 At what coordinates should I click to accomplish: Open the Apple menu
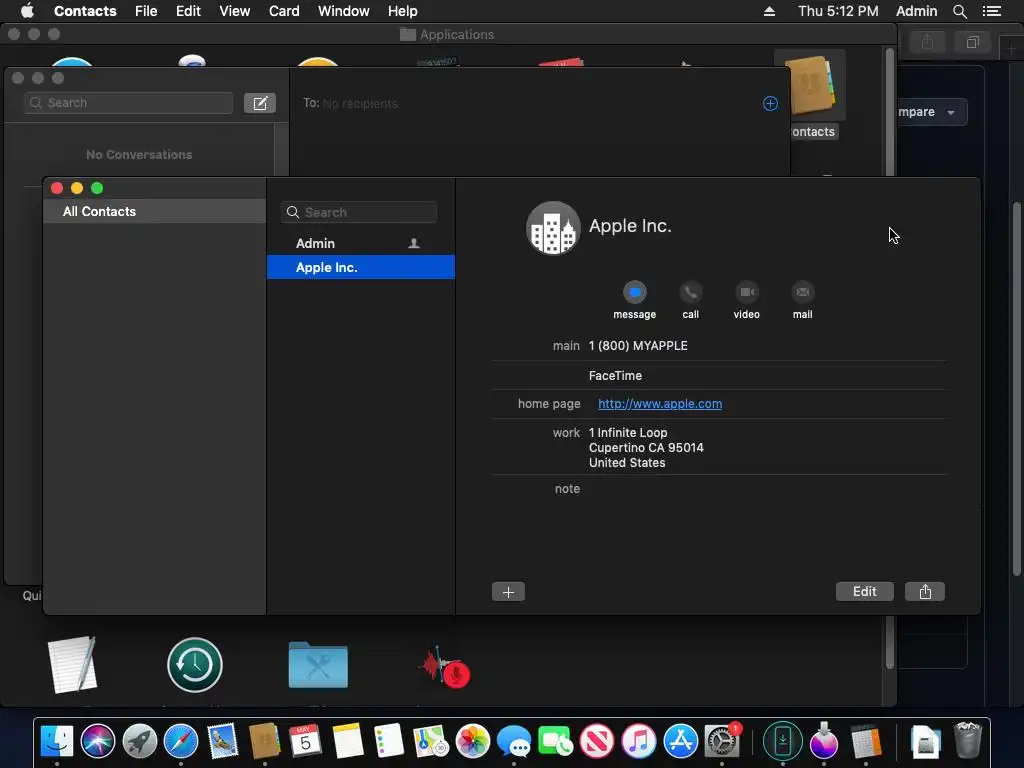pyautogui.click(x=27, y=11)
